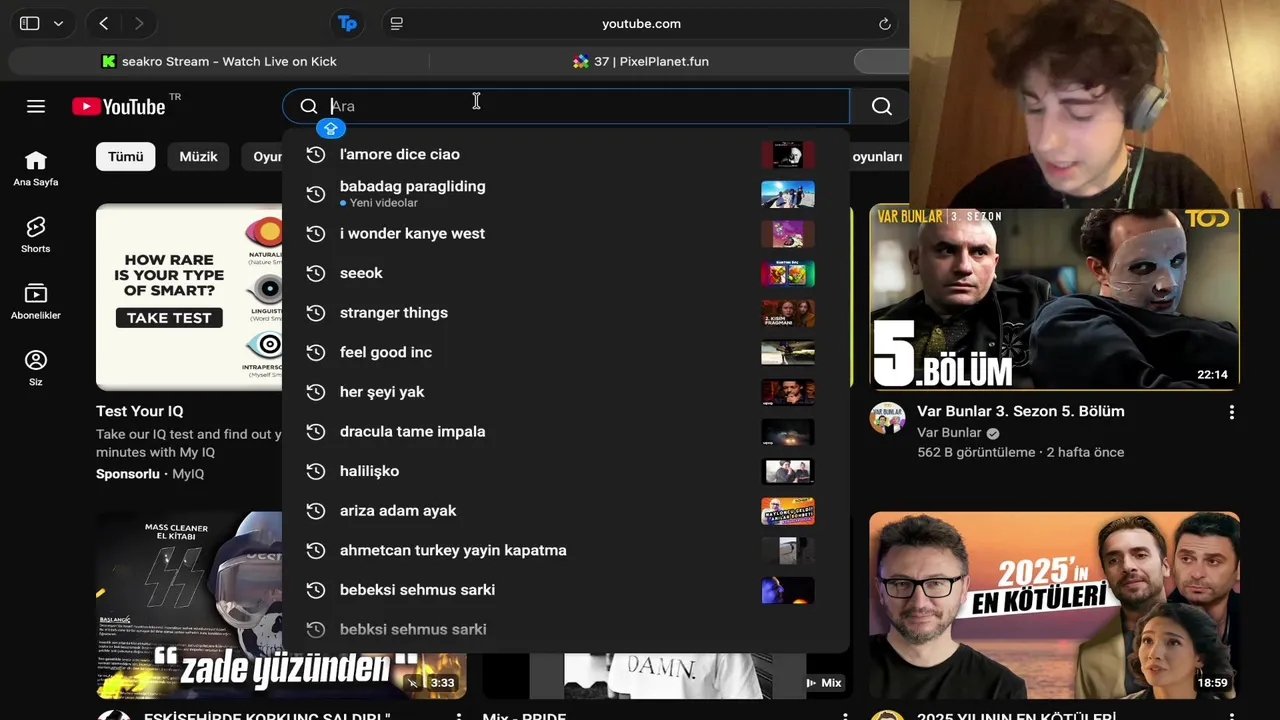Play the Var Bunlar 5. Bölüm video thumbnail
This screenshot has width=1280, height=720.
point(1054,297)
